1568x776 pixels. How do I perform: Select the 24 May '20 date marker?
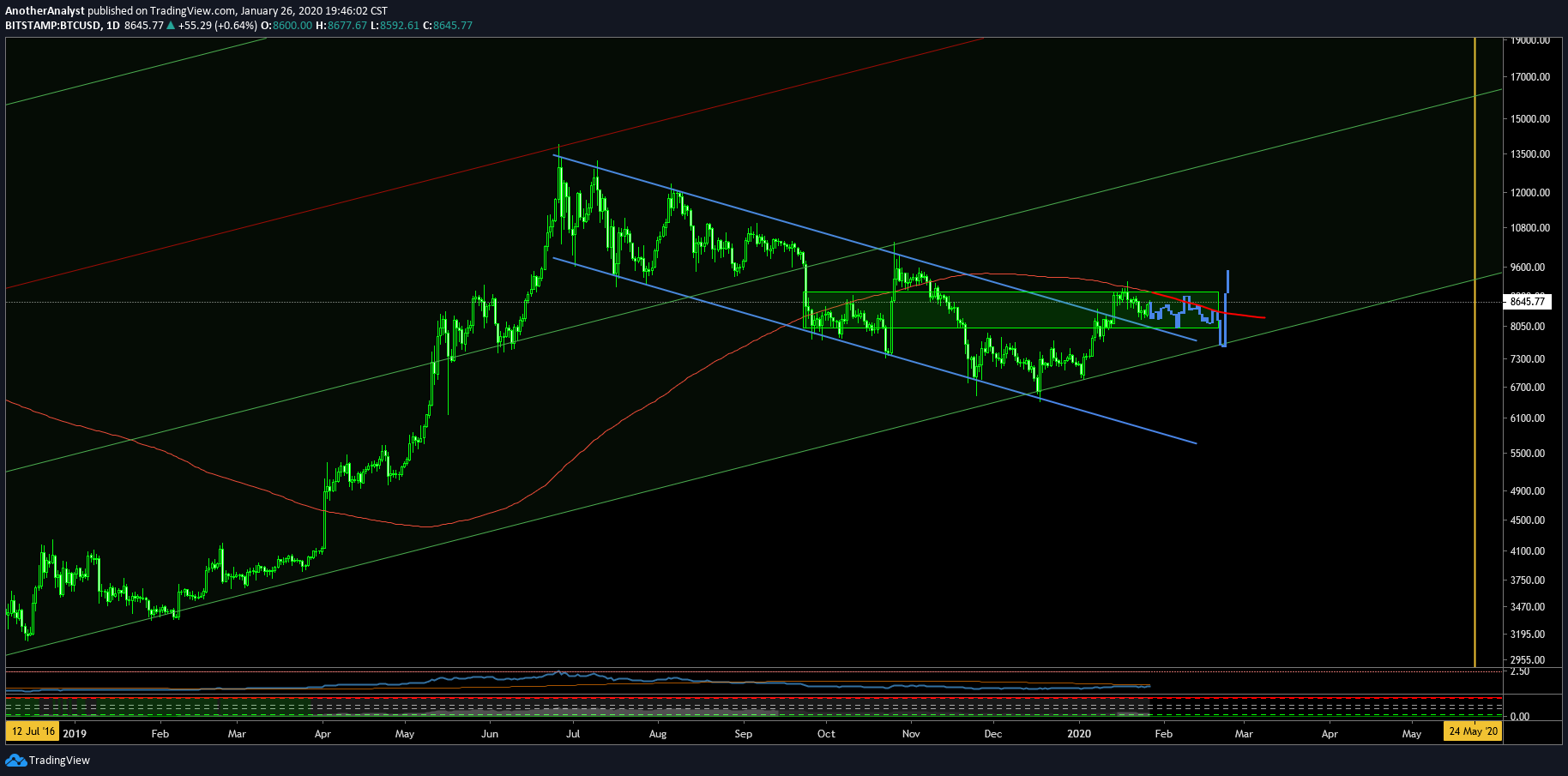[x=1473, y=732]
